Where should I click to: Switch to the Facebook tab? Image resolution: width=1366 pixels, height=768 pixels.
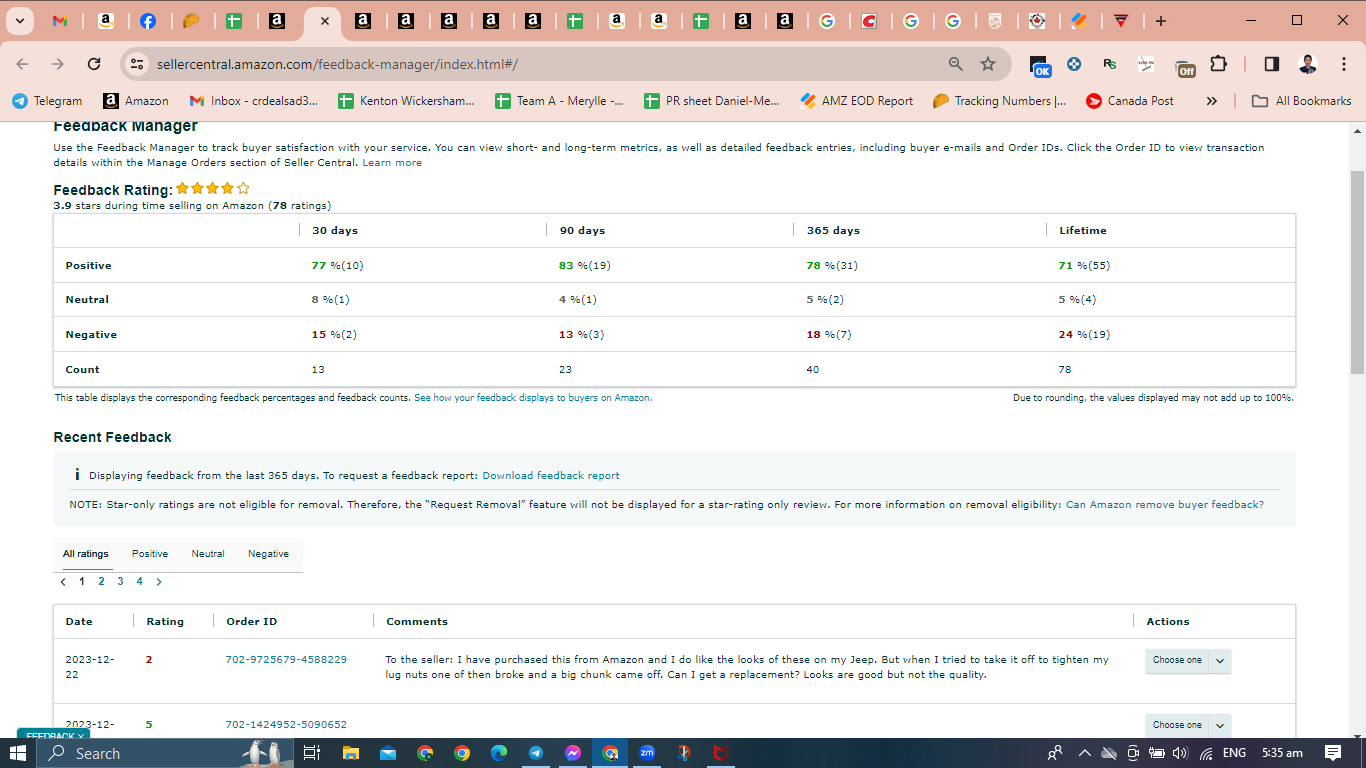coord(148,21)
